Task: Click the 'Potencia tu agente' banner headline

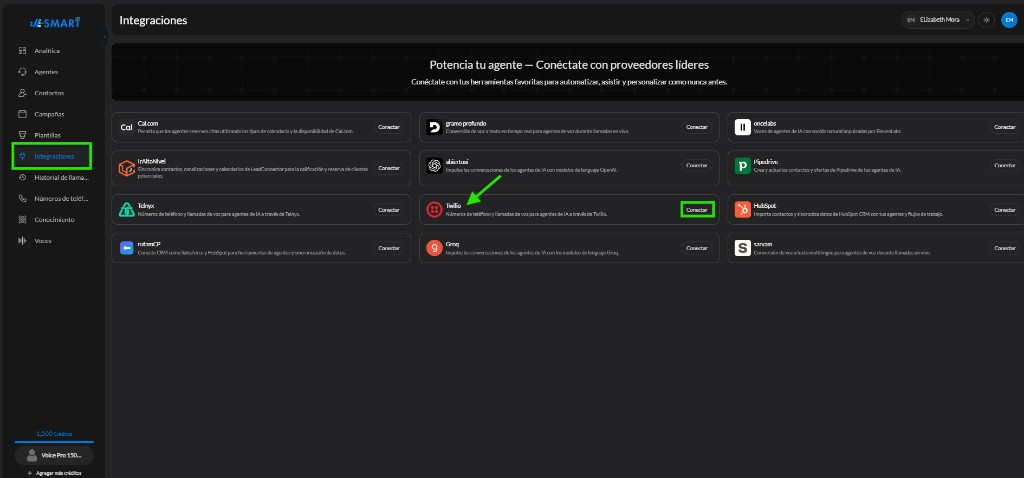Action: point(569,65)
